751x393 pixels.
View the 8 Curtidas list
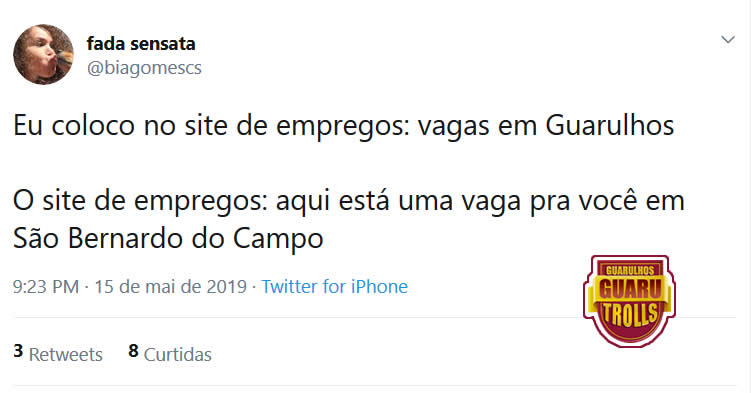pyautogui.click(x=170, y=353)
